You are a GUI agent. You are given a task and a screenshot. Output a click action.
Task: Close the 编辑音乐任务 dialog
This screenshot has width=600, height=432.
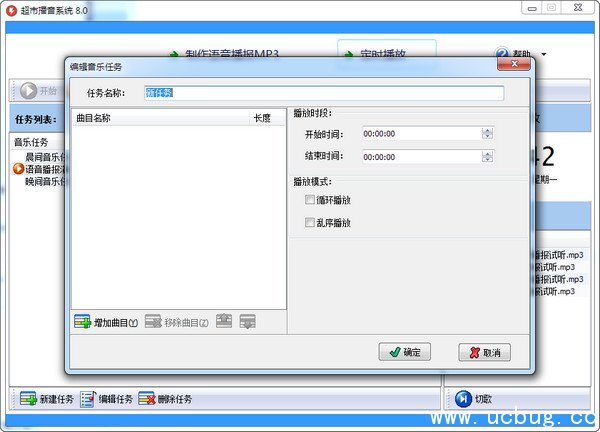(x=514, y=64)
